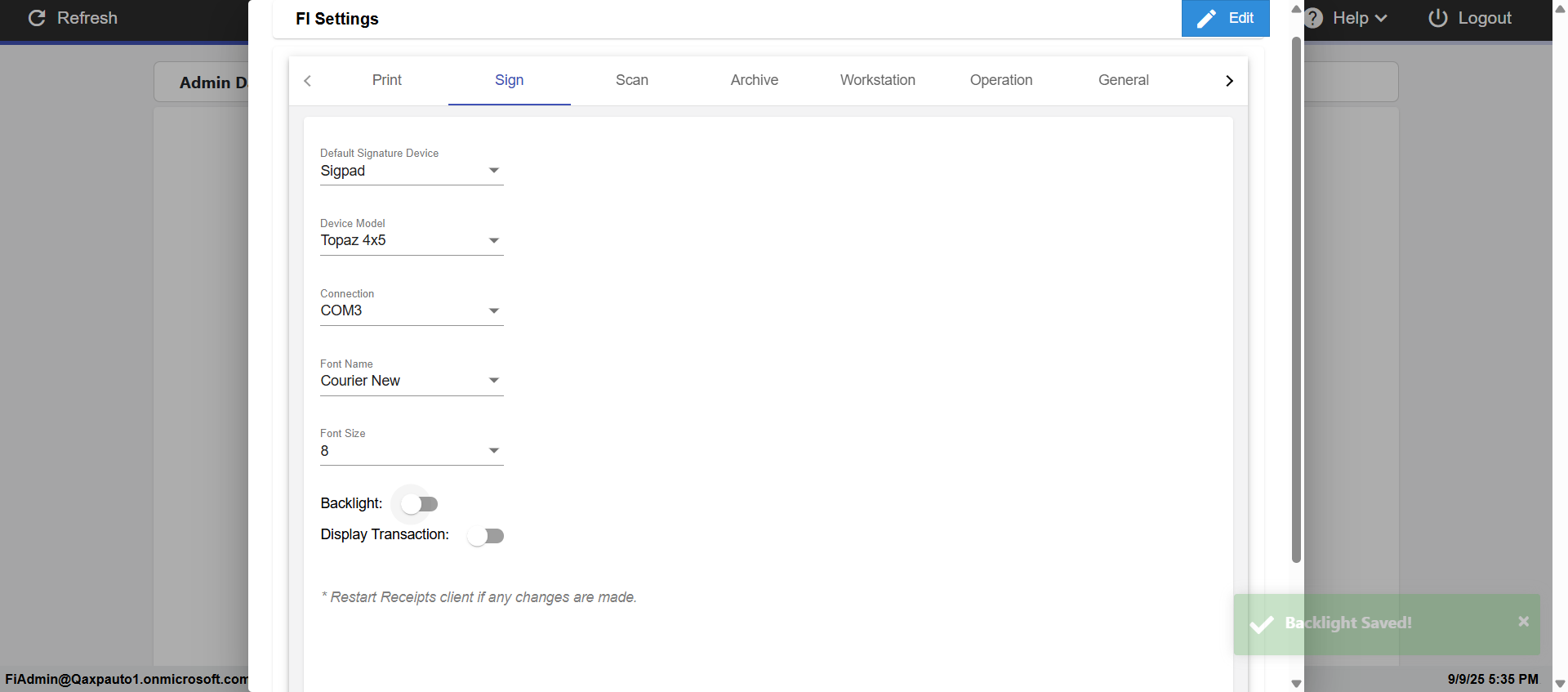
Task: Click the FiAdmin email in status bar
Action: coord(127,679)
